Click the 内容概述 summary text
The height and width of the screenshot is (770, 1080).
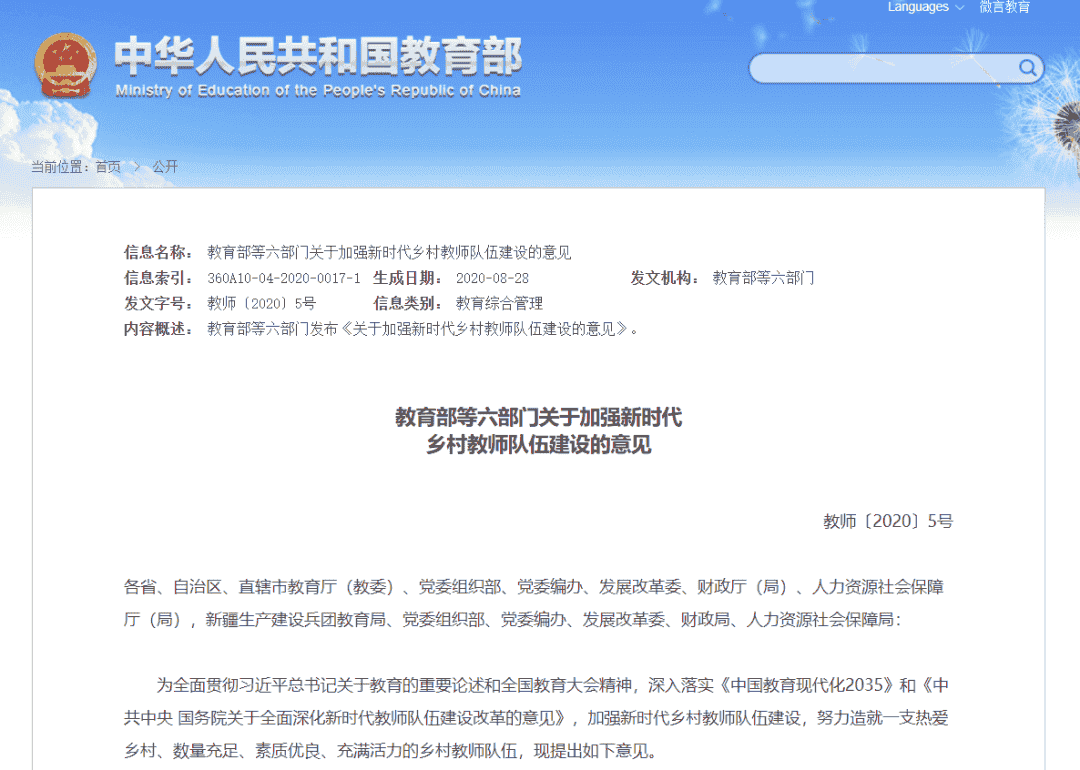point(422,328)
